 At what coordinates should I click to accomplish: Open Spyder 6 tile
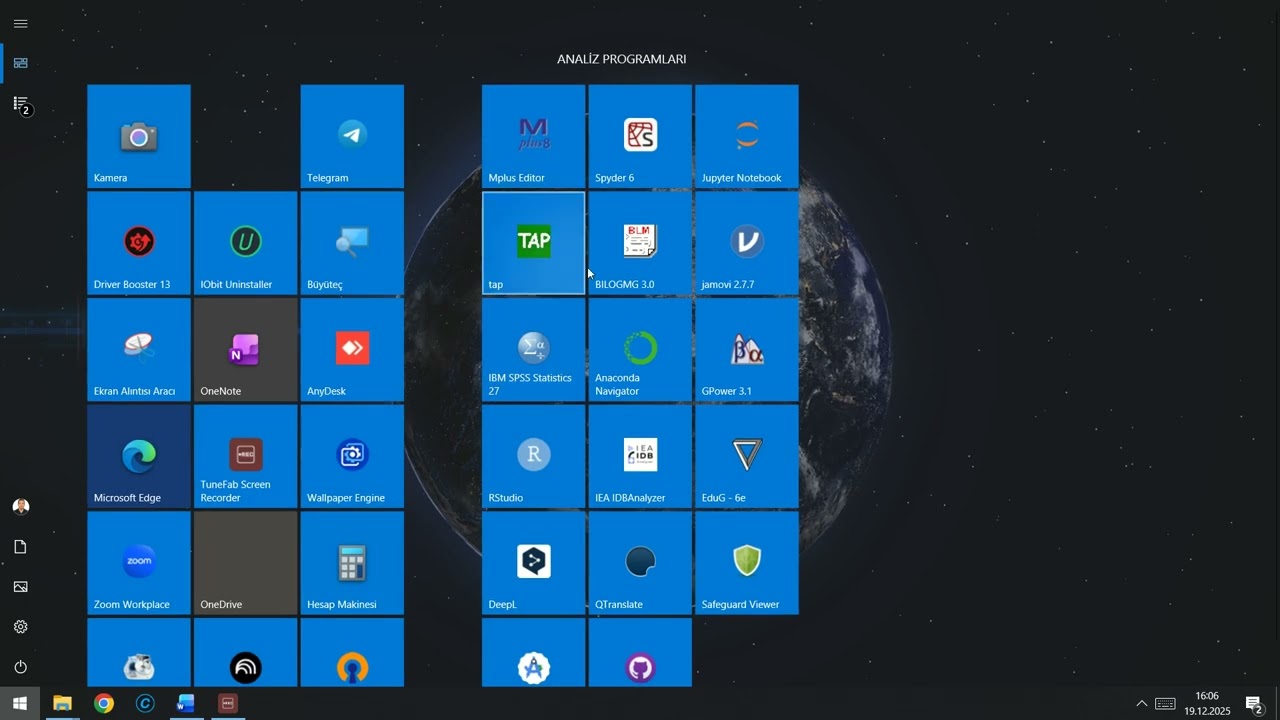[640, 136]
